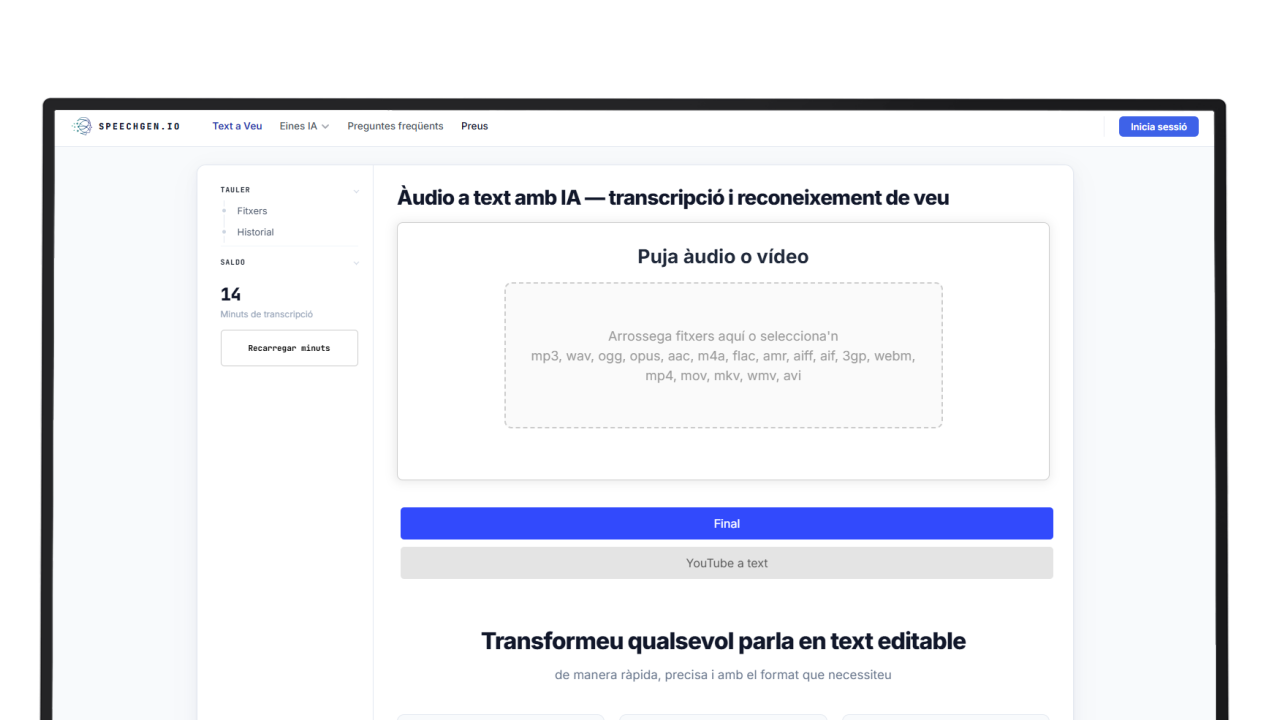Click the Inicia sessió button
The image size is (1280, 720).
coord(1158,127)
